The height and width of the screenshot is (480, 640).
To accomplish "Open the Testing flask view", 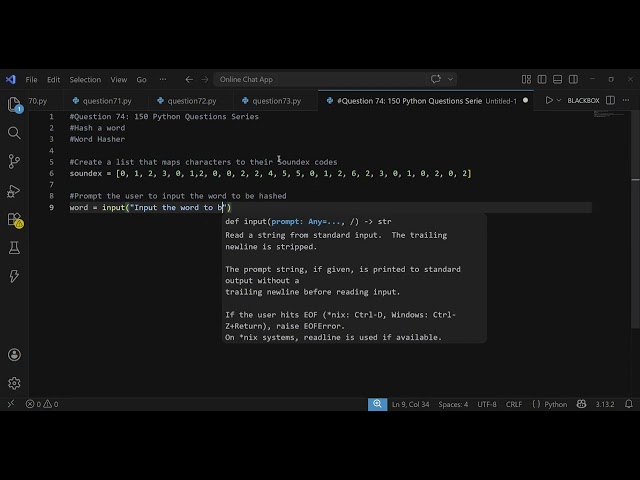I will 14,248.
